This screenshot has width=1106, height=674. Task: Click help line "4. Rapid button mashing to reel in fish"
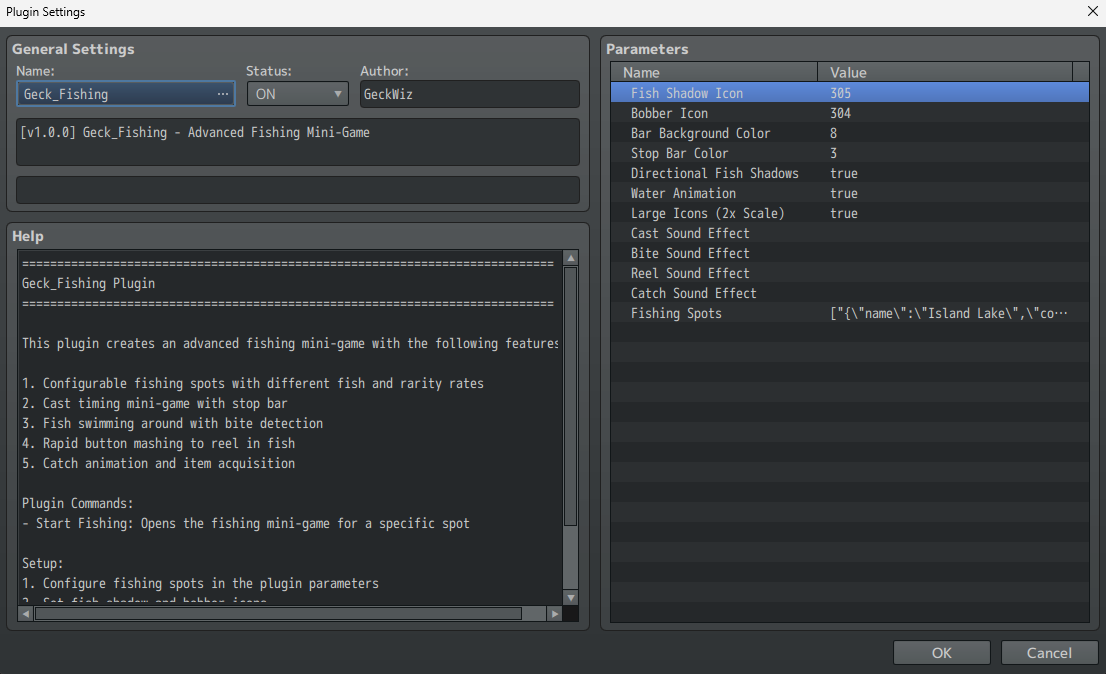tap(159, 443)
